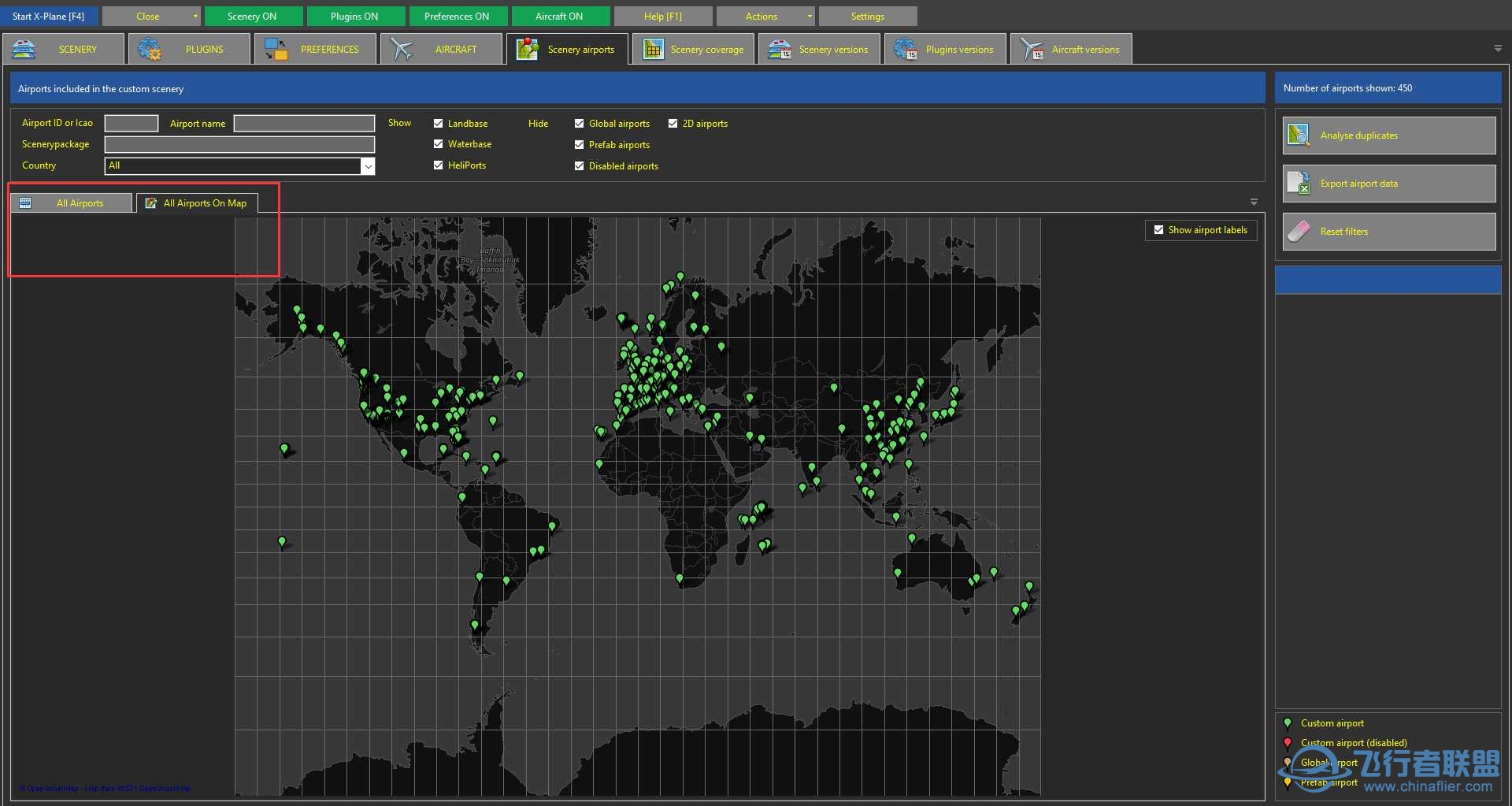Click the Preferences ON button
Viewport: 1512px width, 806px height.
coord(458,16)
